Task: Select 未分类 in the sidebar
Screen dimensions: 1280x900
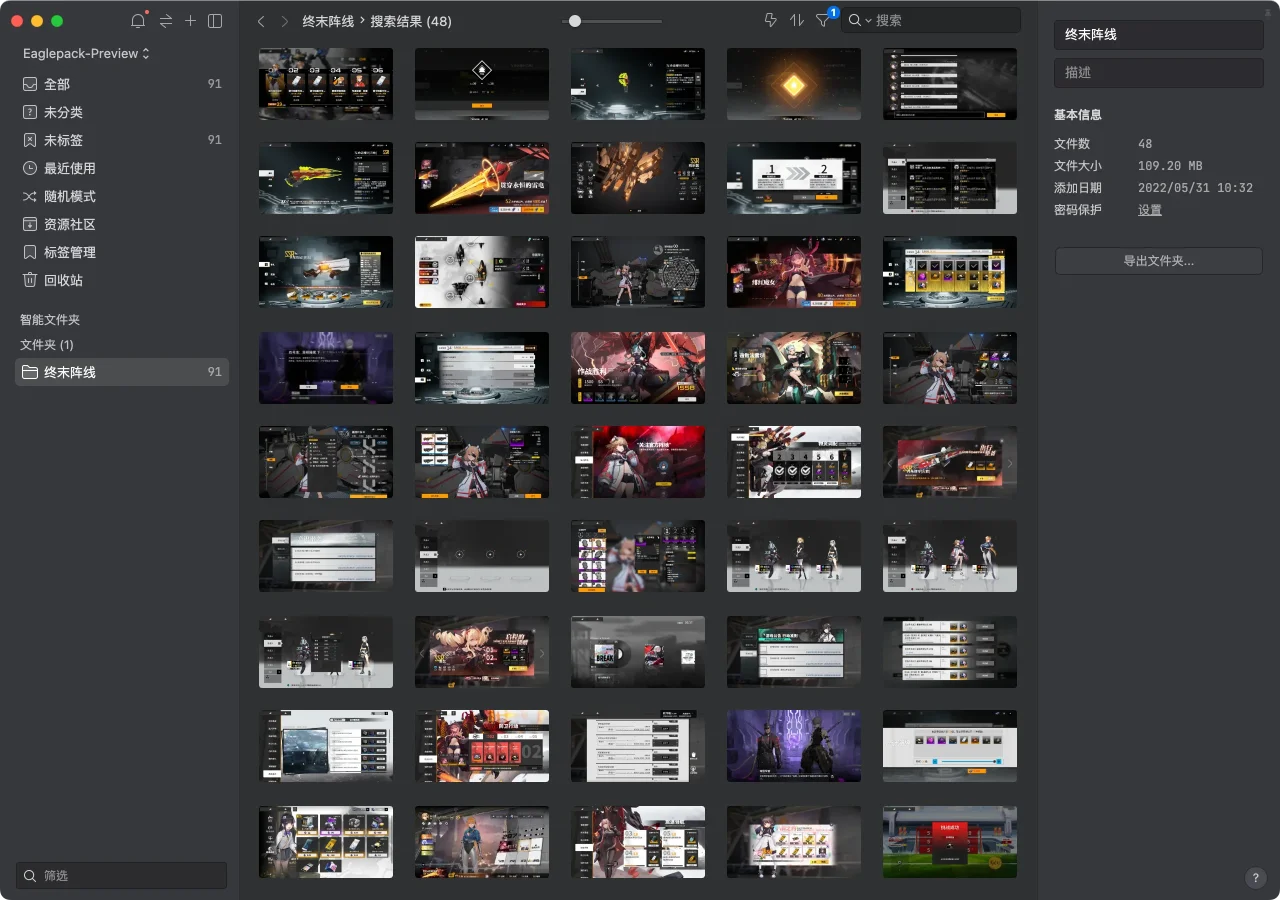Action: tap(122, 112)
